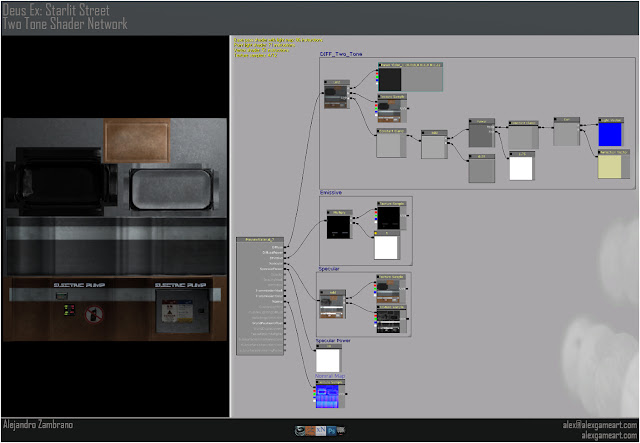Select the material output node title bar
This screenshot has height=443, width=640.
(x=260, y=240)
